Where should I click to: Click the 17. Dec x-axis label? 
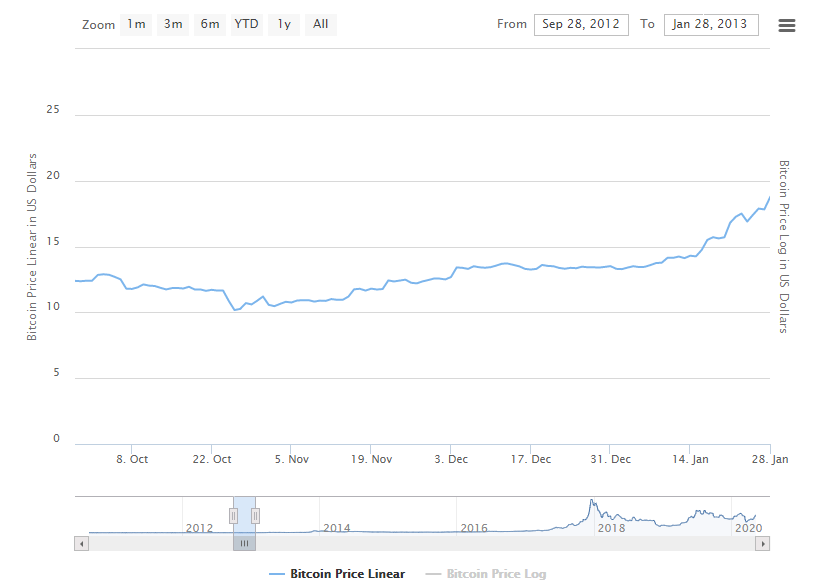[531, 459]
